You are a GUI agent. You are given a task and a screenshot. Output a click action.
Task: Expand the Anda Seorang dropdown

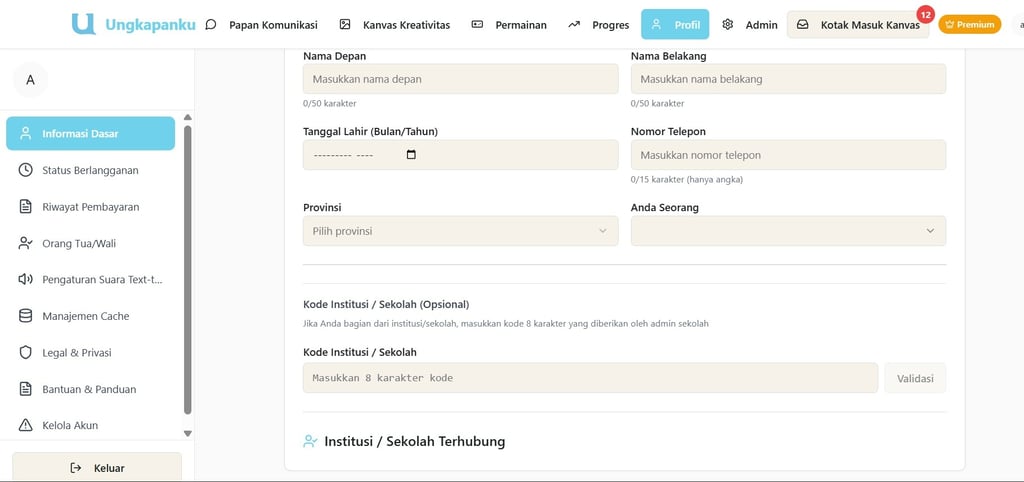(x=788, y=231)
